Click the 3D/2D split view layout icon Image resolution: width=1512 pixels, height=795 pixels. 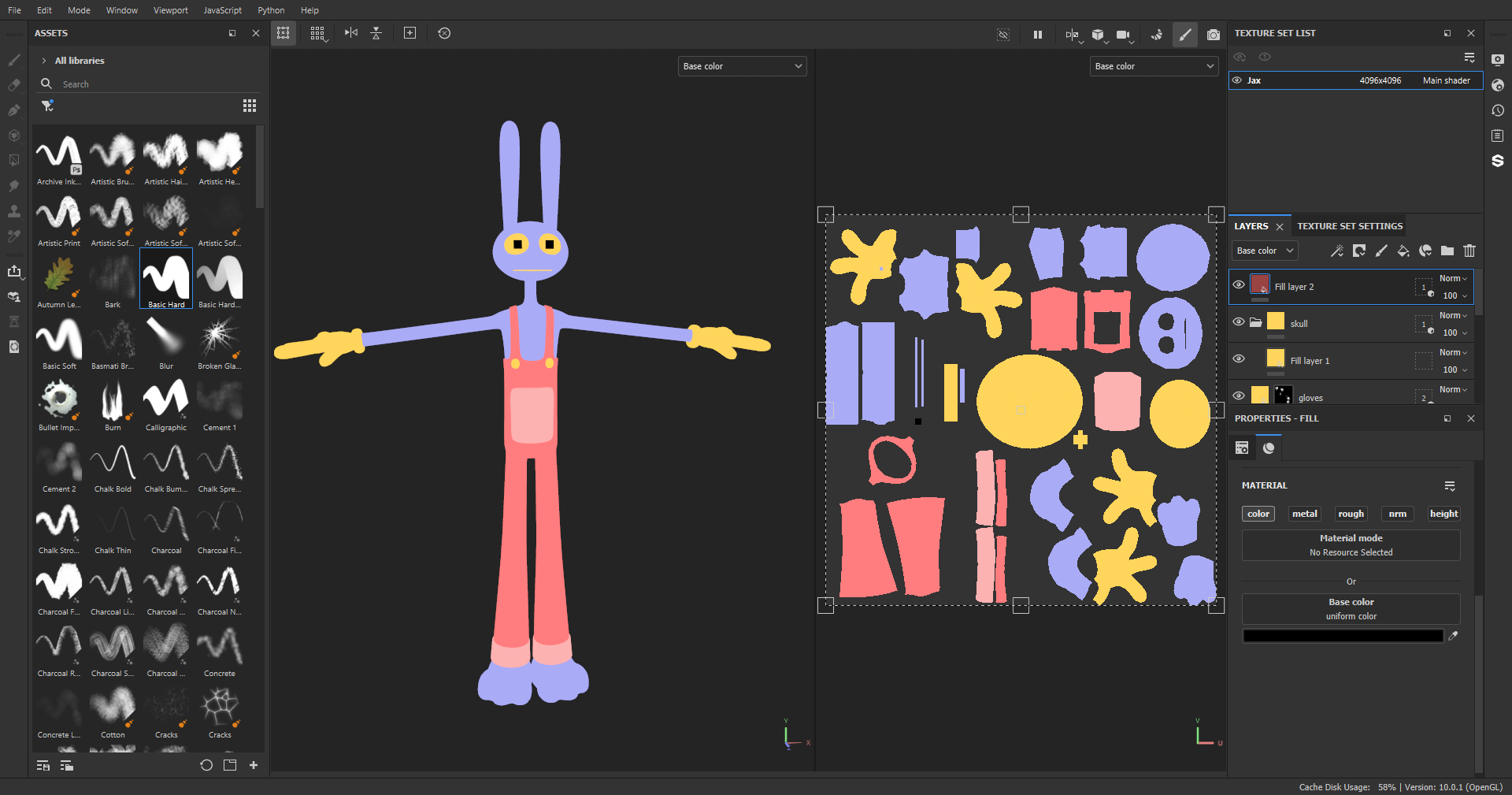click(1072, 34)
